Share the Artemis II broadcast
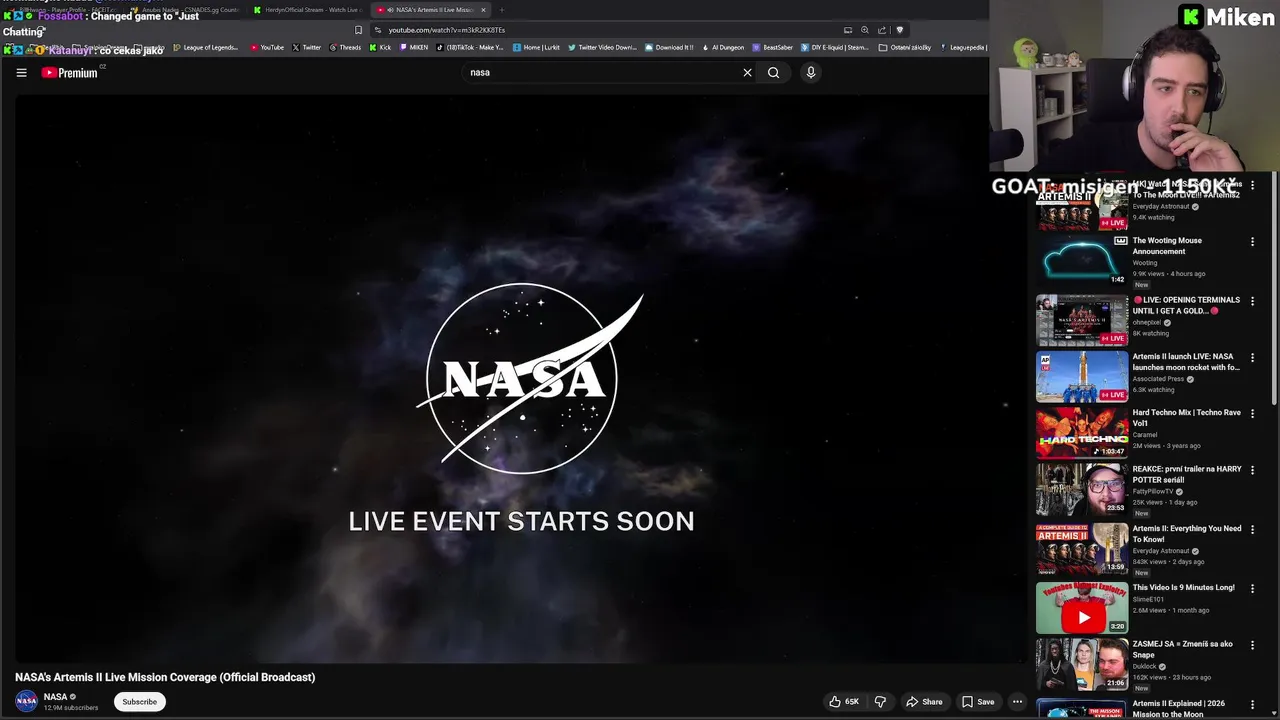This screenshot has height=720, width=1280. 924,702
